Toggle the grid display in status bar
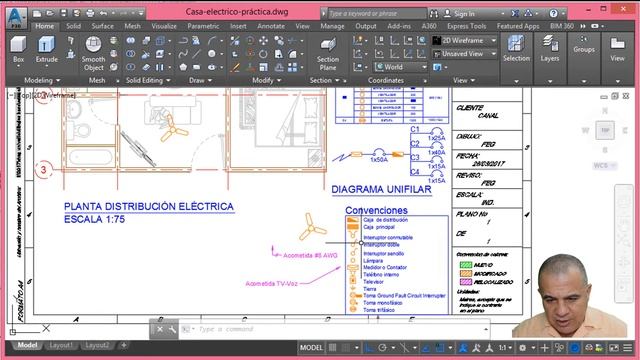 [x=333, y=348]
